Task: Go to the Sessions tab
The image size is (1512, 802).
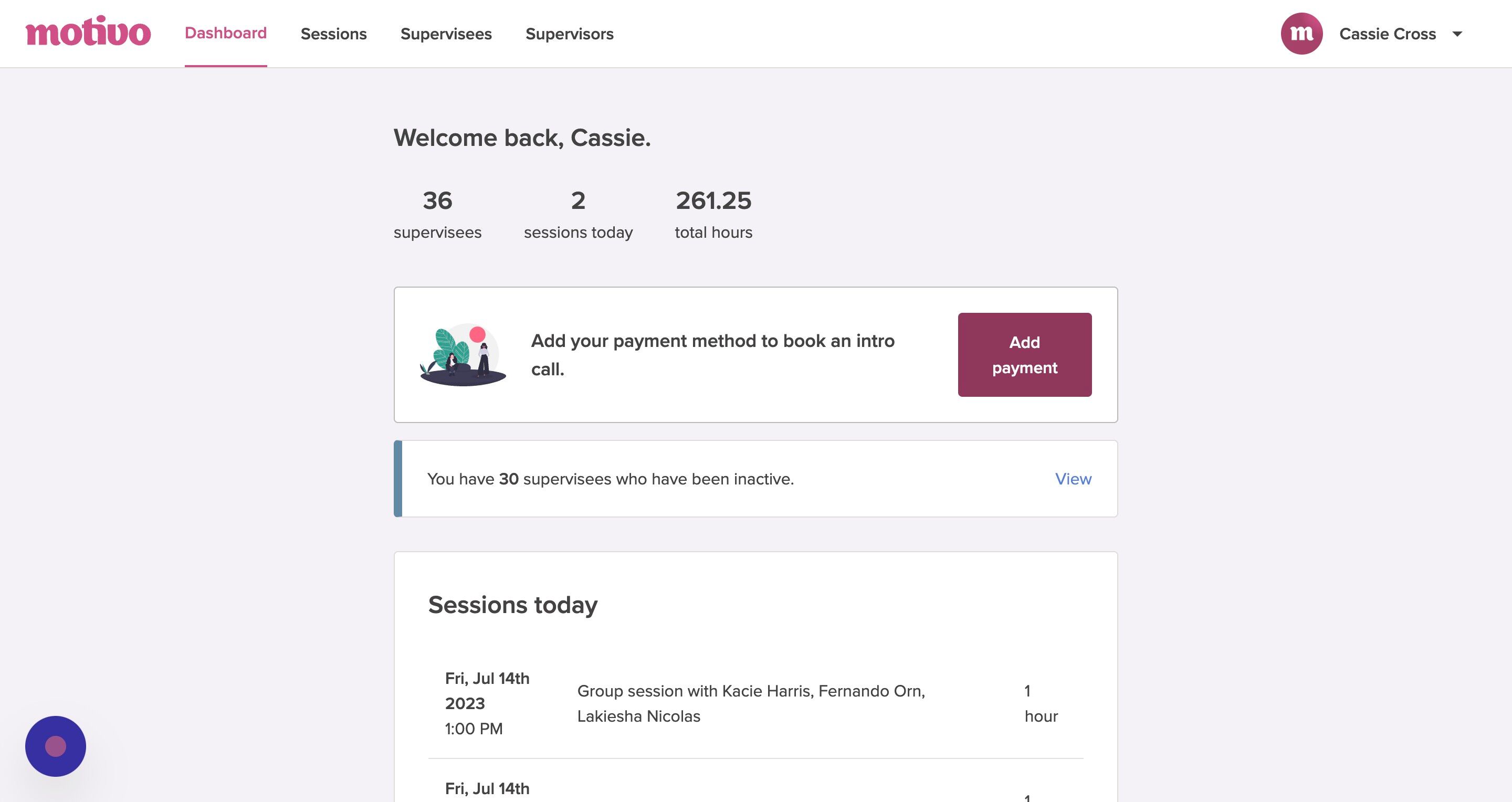Action: point(333,34)
